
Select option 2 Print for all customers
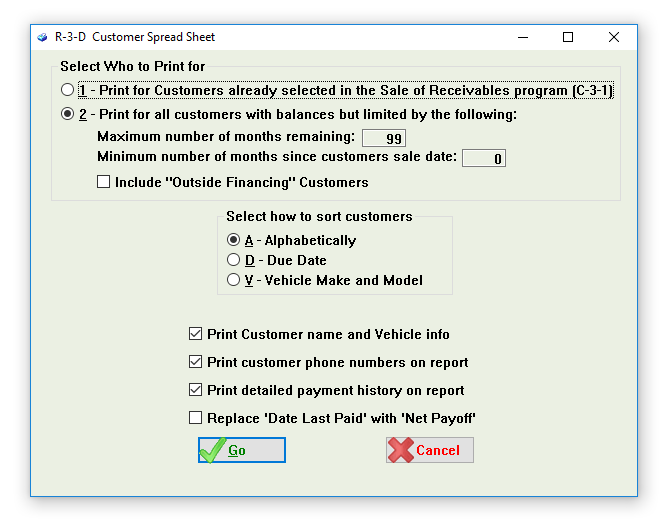(x=67, y=114)
